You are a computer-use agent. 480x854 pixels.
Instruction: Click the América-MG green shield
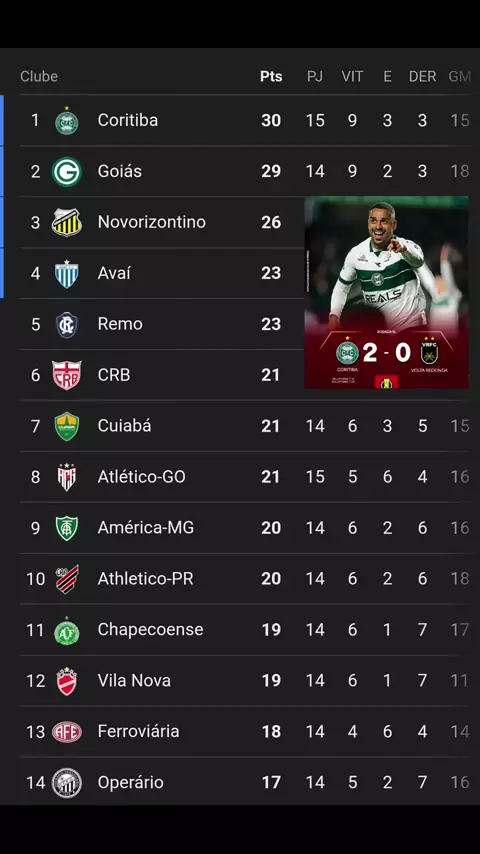point(66,528)
